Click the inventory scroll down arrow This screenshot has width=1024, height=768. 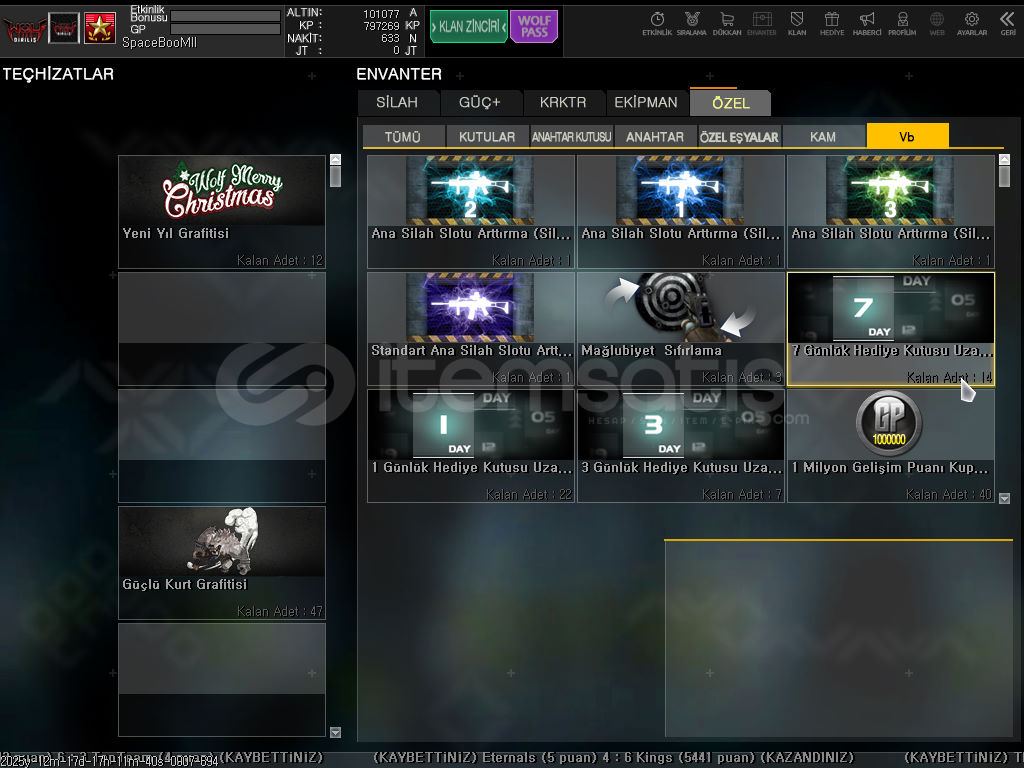click(1005, 499)
